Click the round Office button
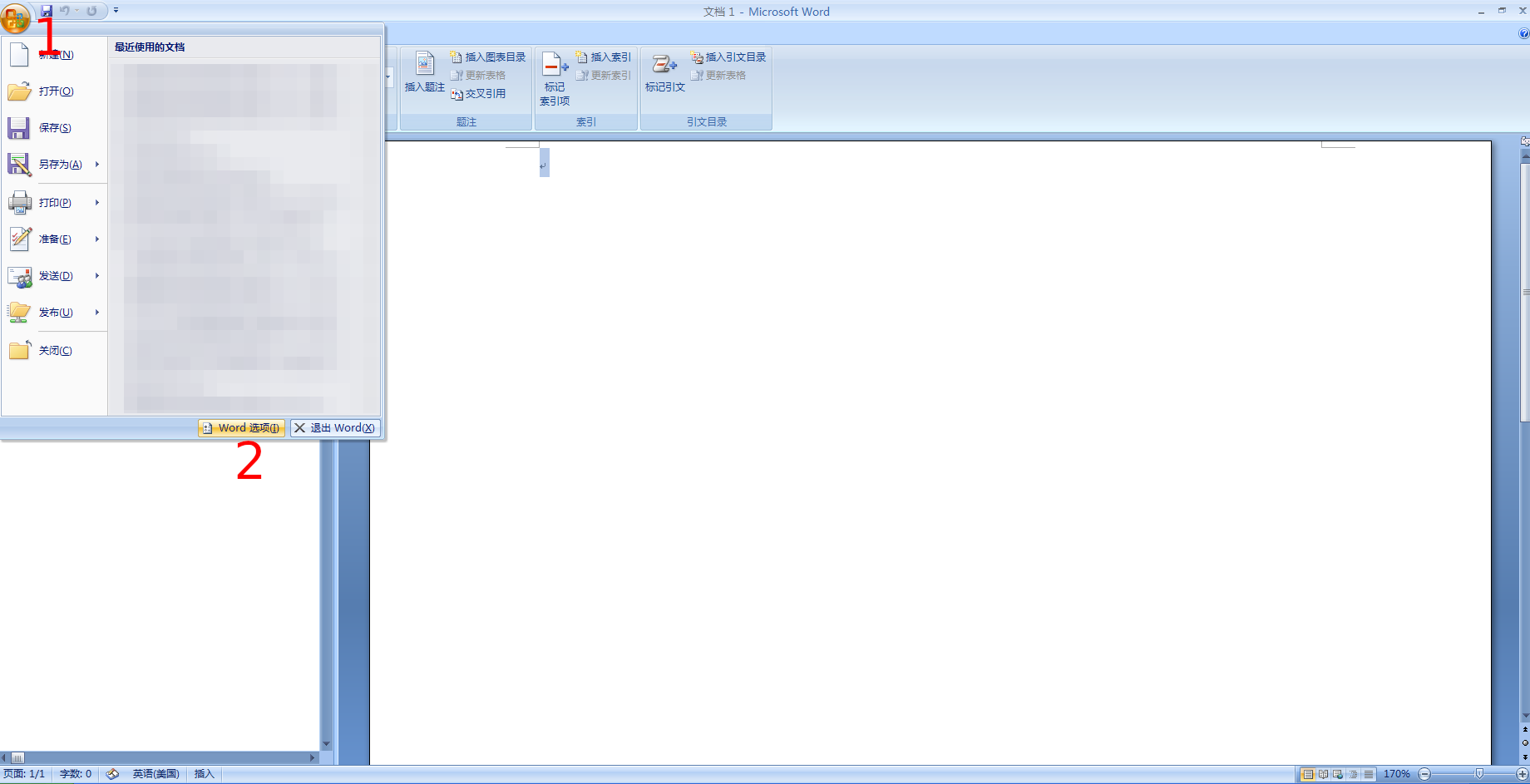This screenshot has height=784, width=1530. [x=15, y=17]
